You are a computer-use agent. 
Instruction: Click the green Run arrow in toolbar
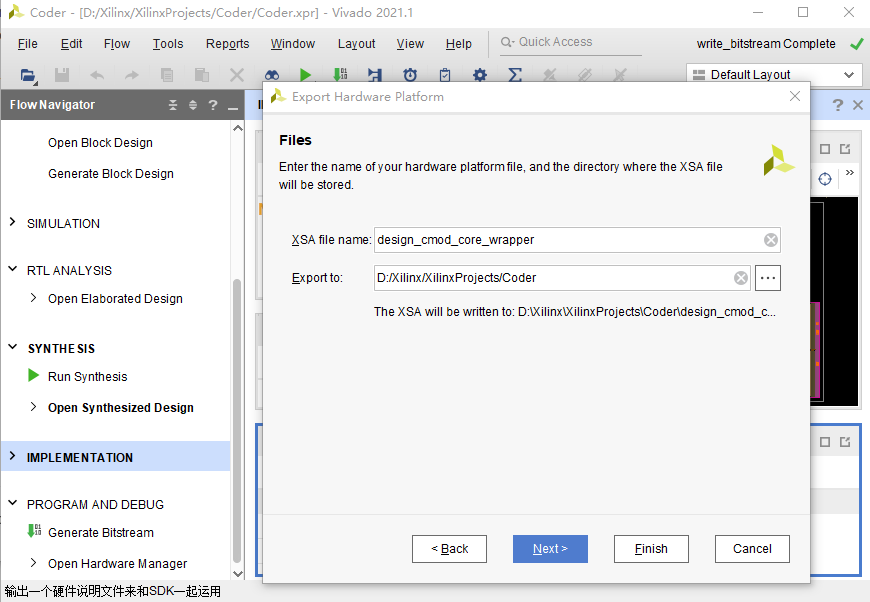(x=305, y=75)
